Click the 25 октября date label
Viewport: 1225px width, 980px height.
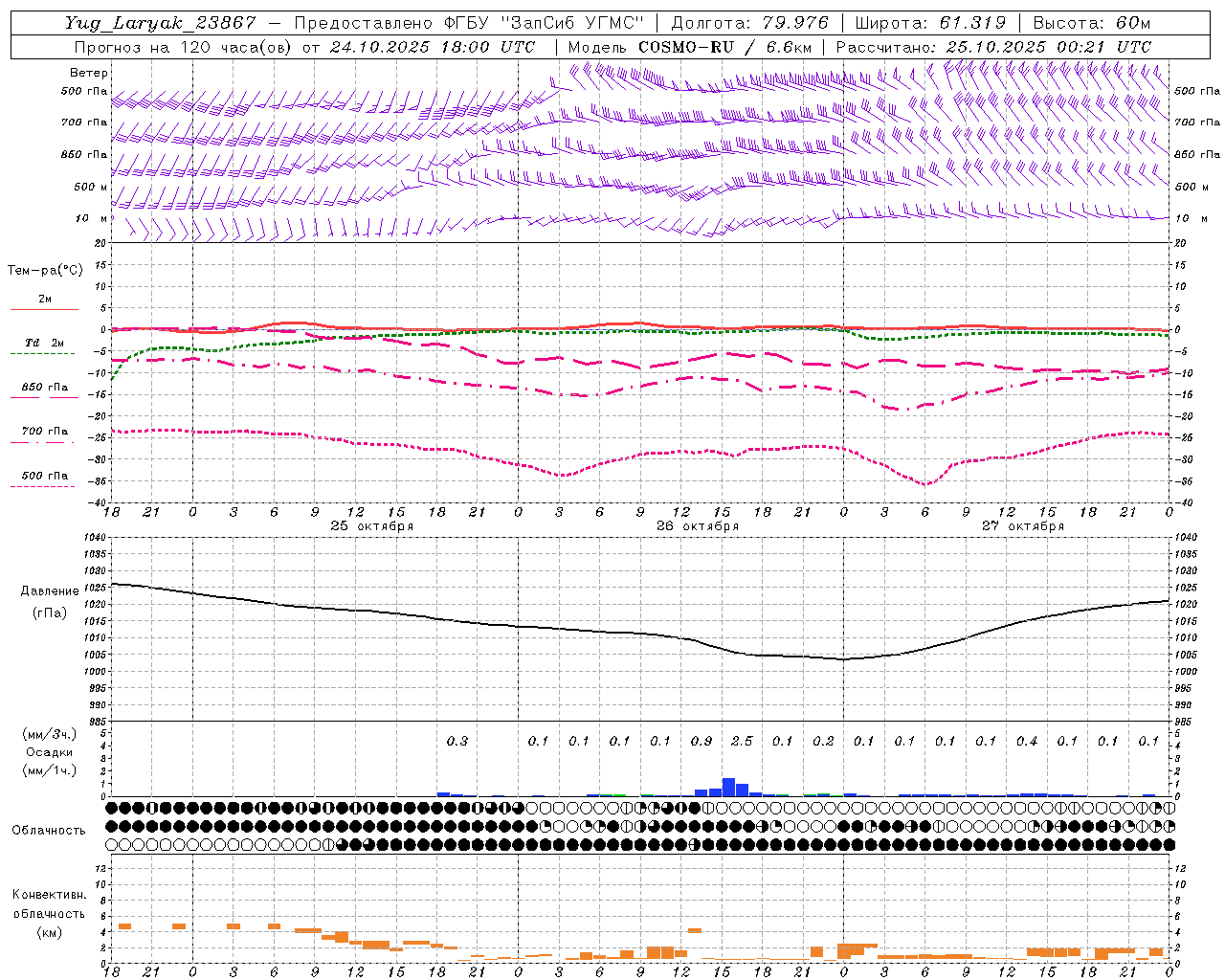point(372,526)
